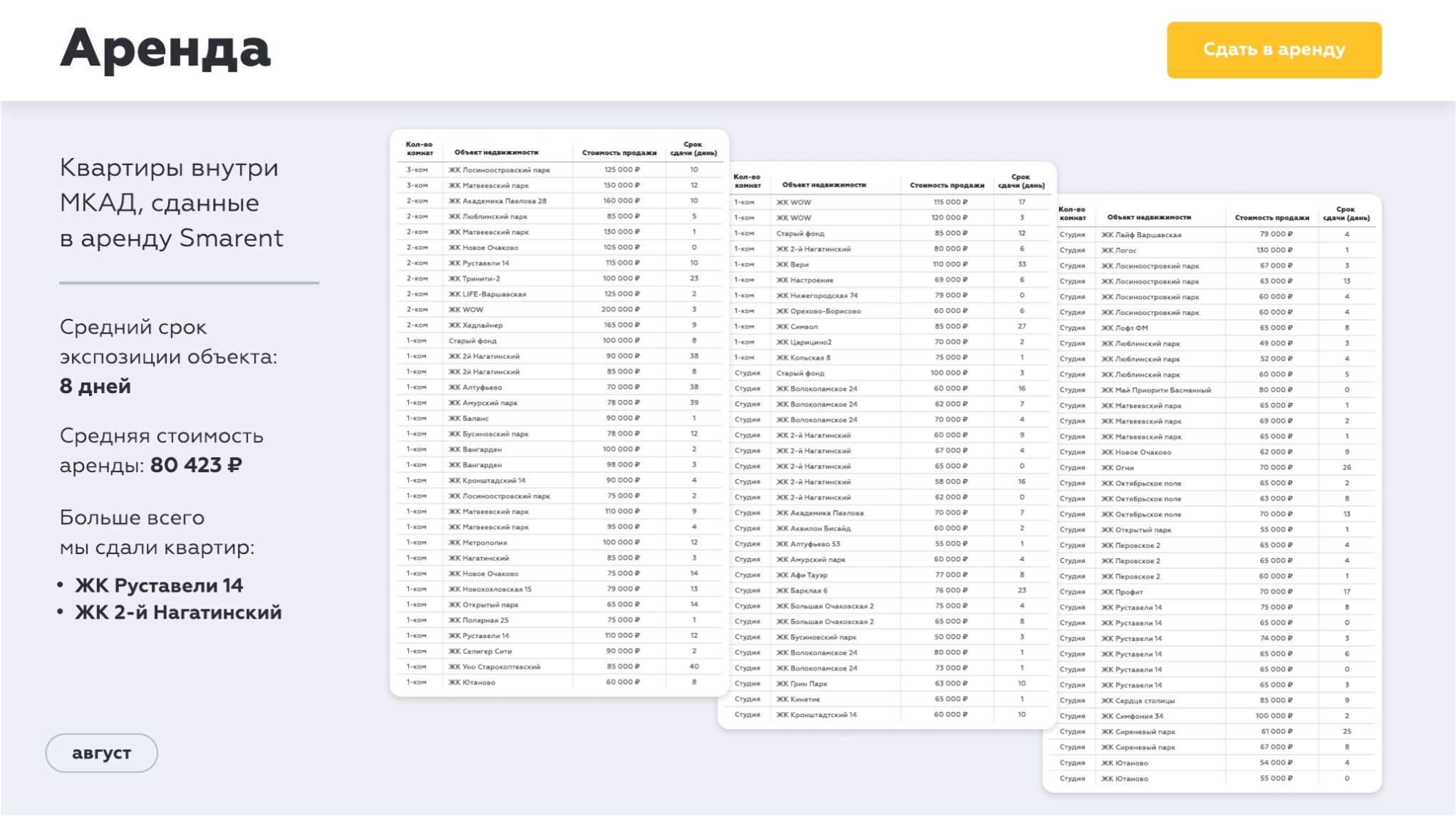
Task: Click 'ЖК Руставели 14' in bullet list
Action: click(x=159, y=585)
